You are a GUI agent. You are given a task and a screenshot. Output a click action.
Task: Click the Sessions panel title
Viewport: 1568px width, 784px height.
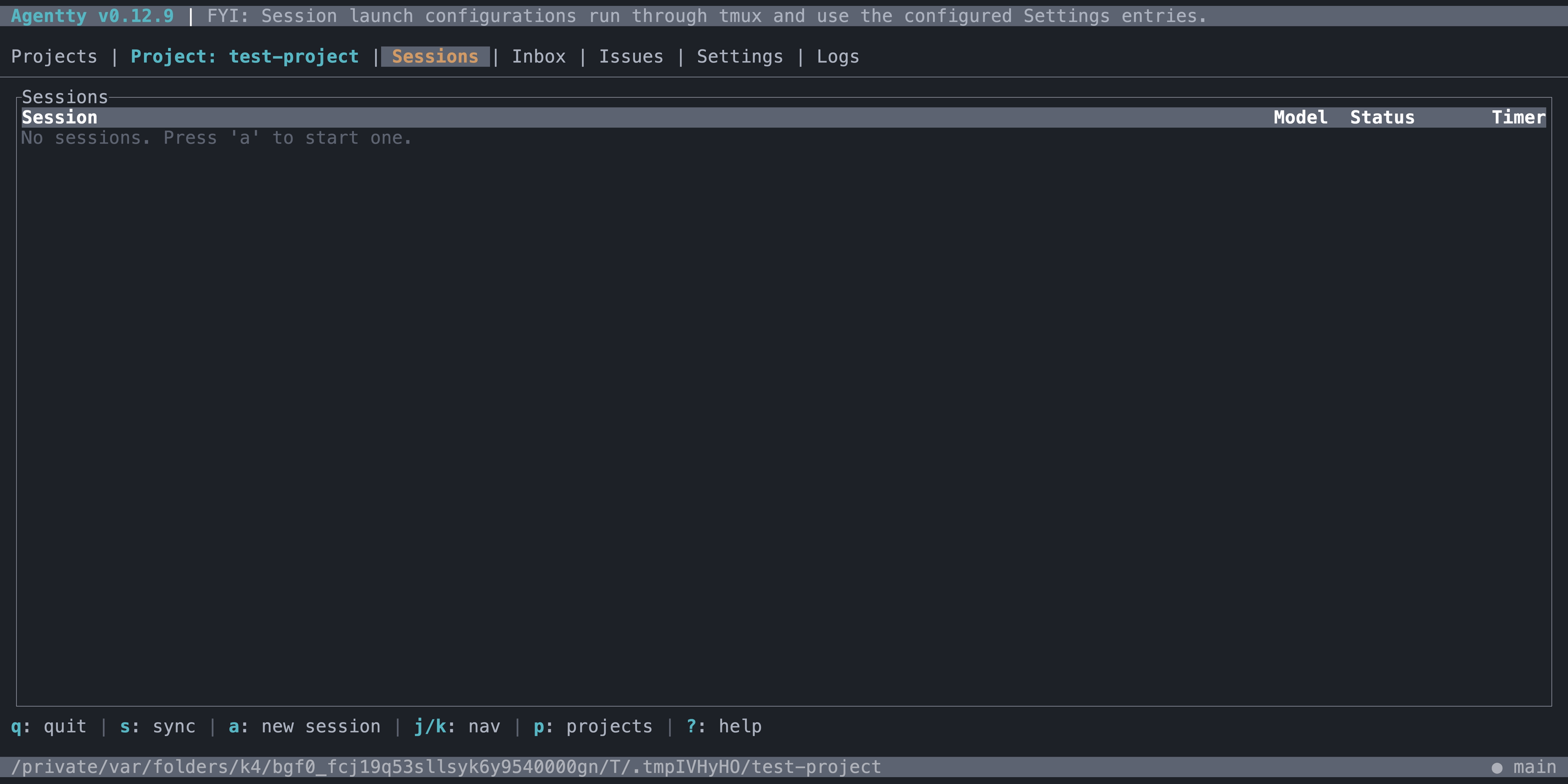(x=65, y=97)
